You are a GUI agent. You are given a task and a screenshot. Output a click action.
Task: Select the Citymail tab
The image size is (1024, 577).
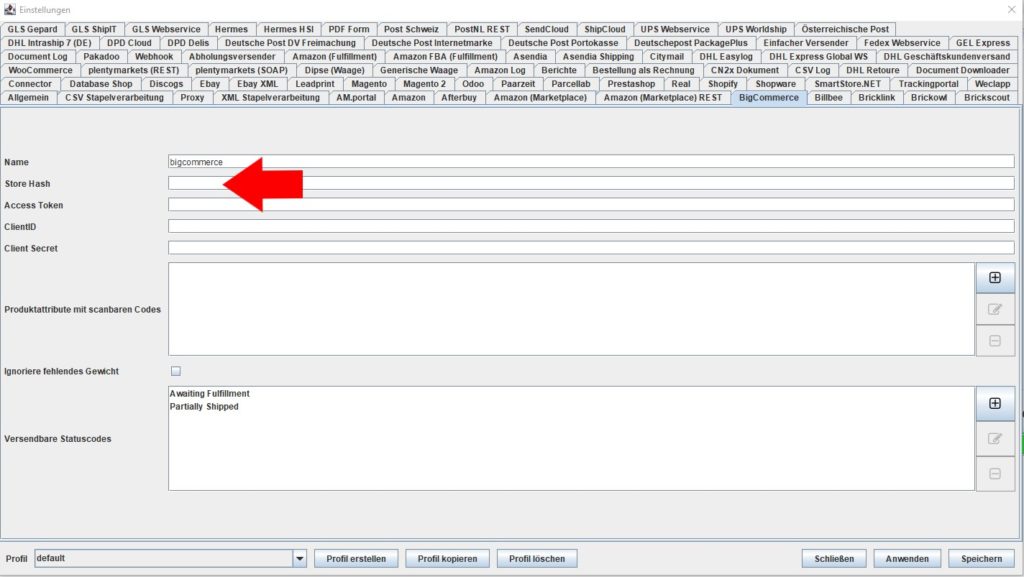pyautogui.click(x=667, y=57)
